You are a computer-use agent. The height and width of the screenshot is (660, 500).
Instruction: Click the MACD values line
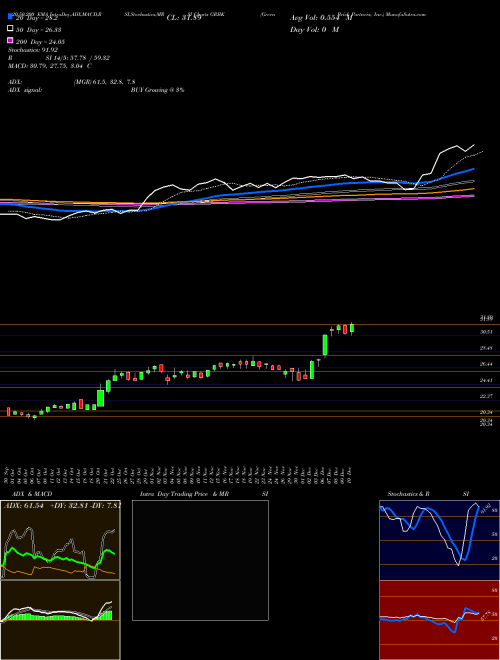pyautogui.click(x=50, y=66)
